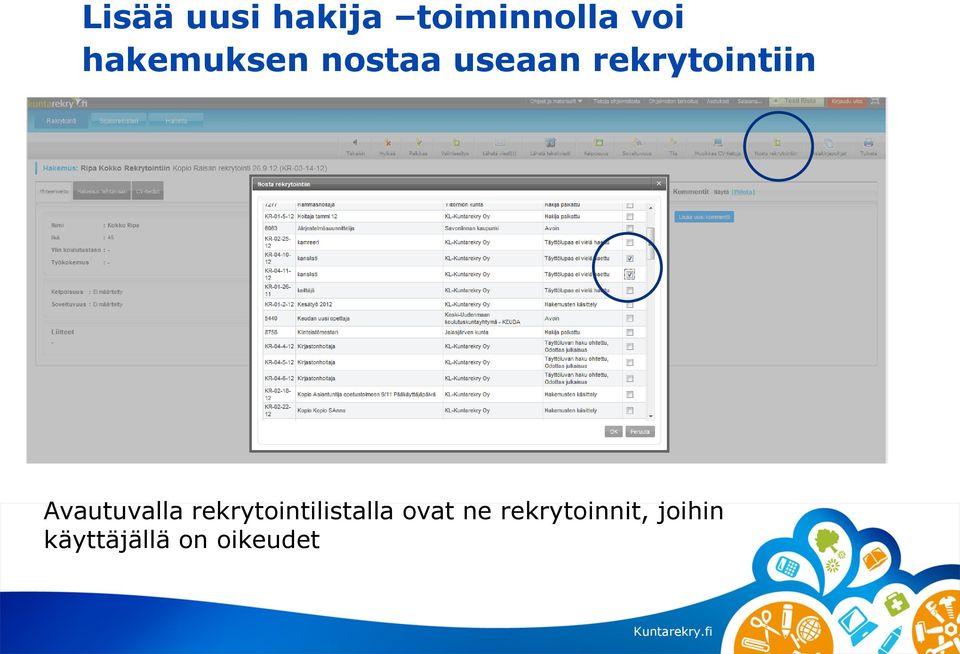This screenshot has width=960, height=654.
Task: Click the Piilota comments link
Action: (x=743, y=192)
